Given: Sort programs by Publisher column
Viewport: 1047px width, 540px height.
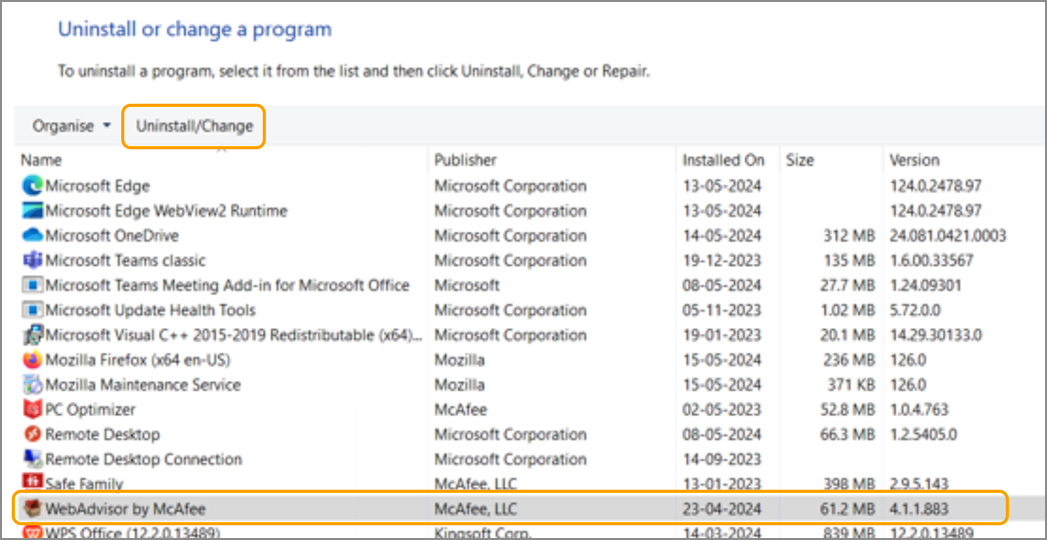Looking at the screenshot, I should (465, 160).
